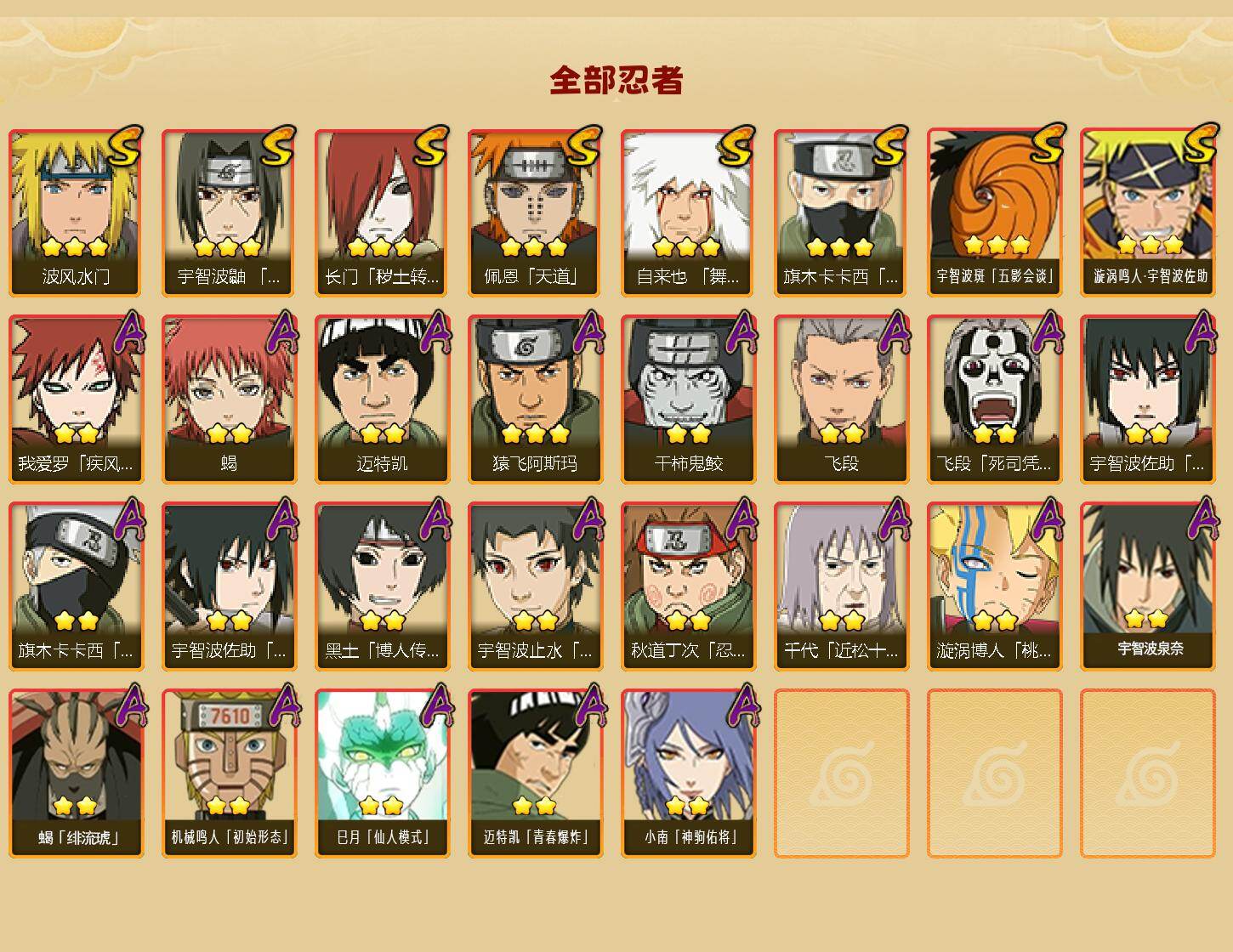Select the 迈特凯「青春爆炸」 card
Screen dimensions: 1233x952
point(535,773)
